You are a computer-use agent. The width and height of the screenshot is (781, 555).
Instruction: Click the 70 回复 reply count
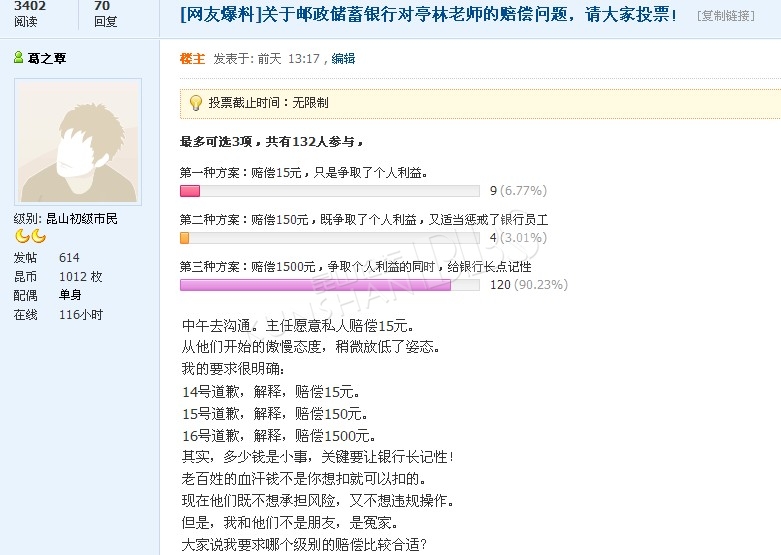tap(104, 13)
